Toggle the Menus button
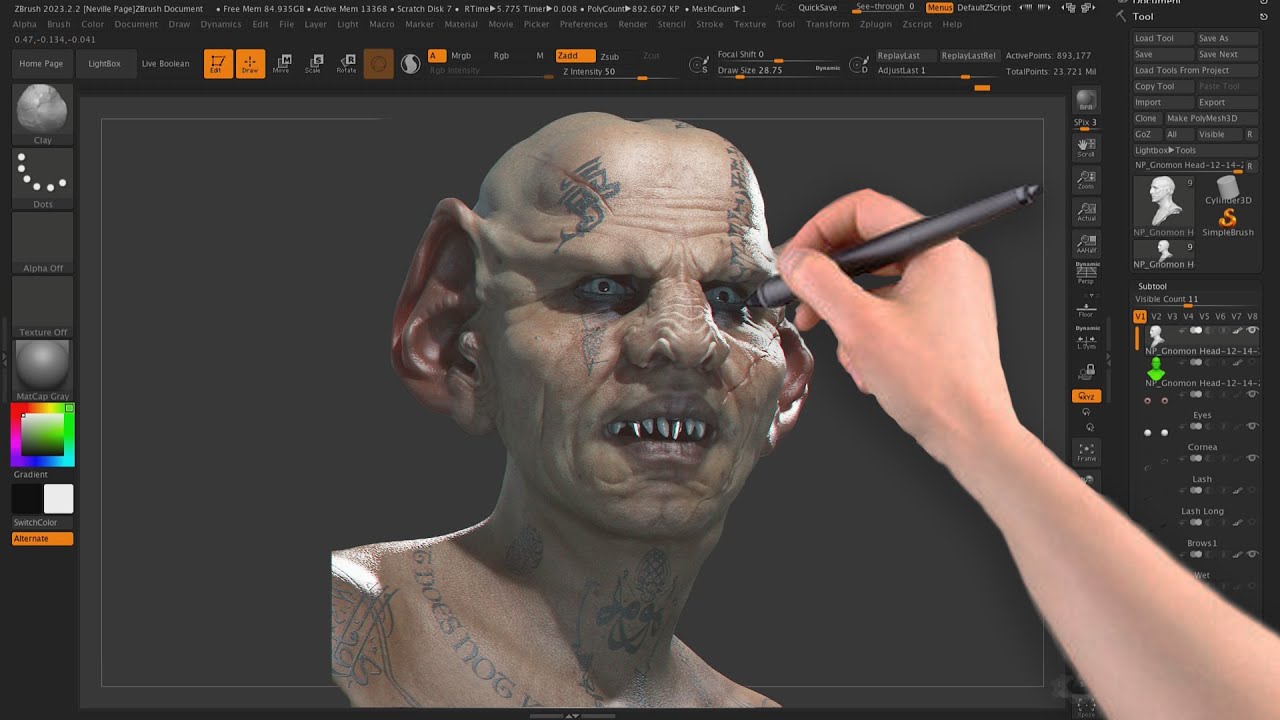 (939, 7)
